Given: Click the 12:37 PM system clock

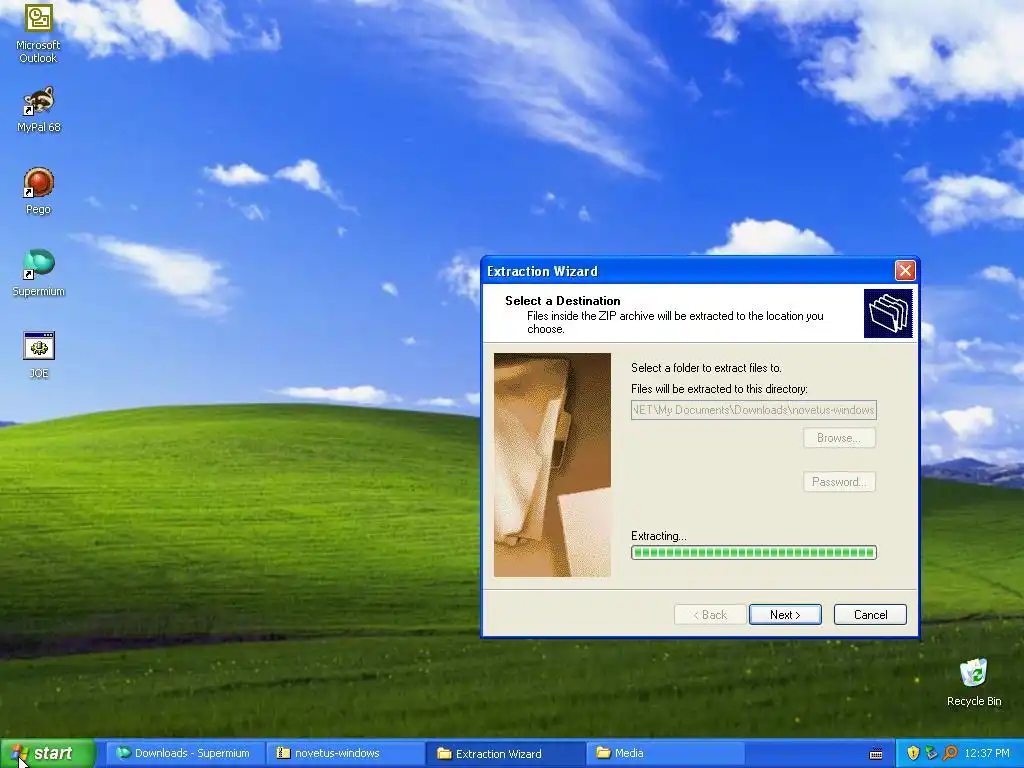Looking at the screenshot, I should point(987,754).
